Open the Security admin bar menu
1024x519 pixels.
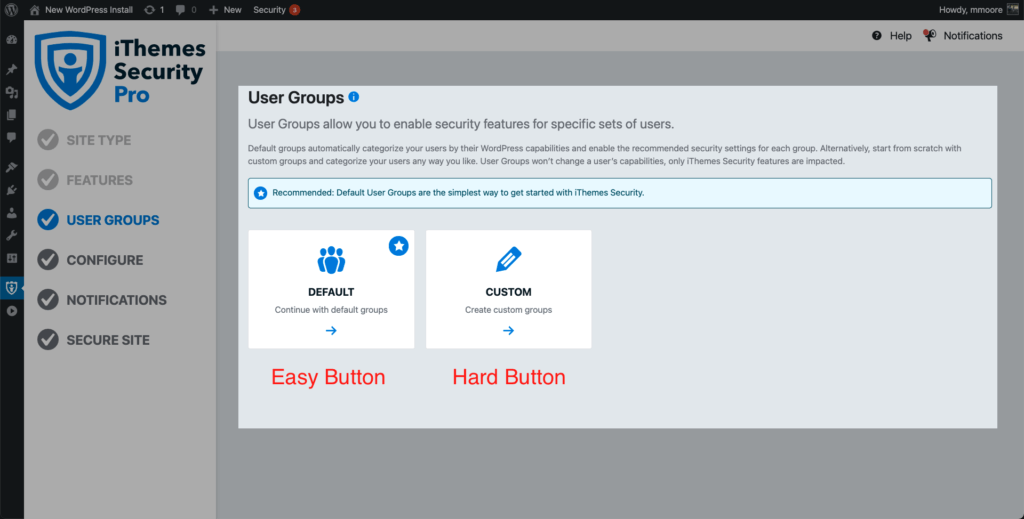pyautogui.click(x=269, y=10)
